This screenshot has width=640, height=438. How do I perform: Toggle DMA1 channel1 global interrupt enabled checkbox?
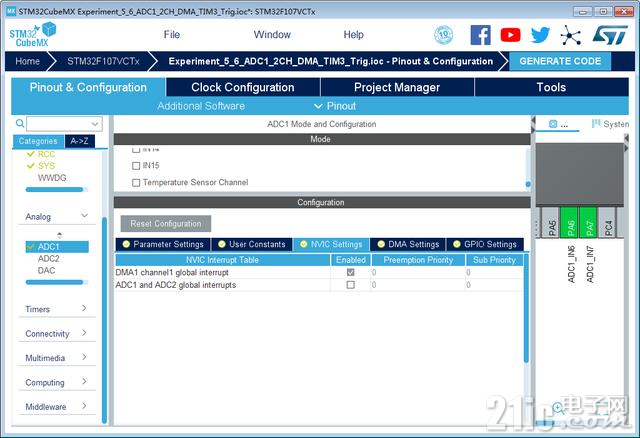[x=351, y=272]
